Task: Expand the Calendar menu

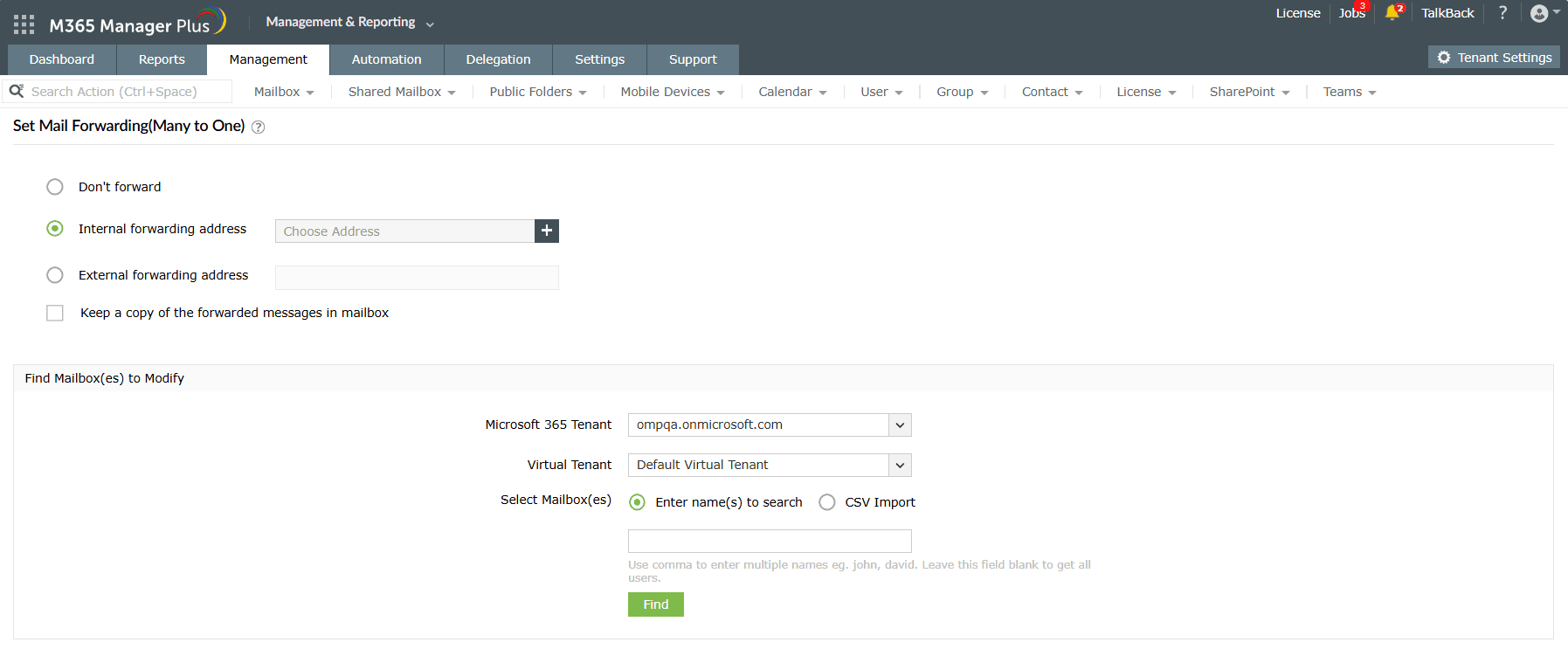Action: (x=792, y=92)
